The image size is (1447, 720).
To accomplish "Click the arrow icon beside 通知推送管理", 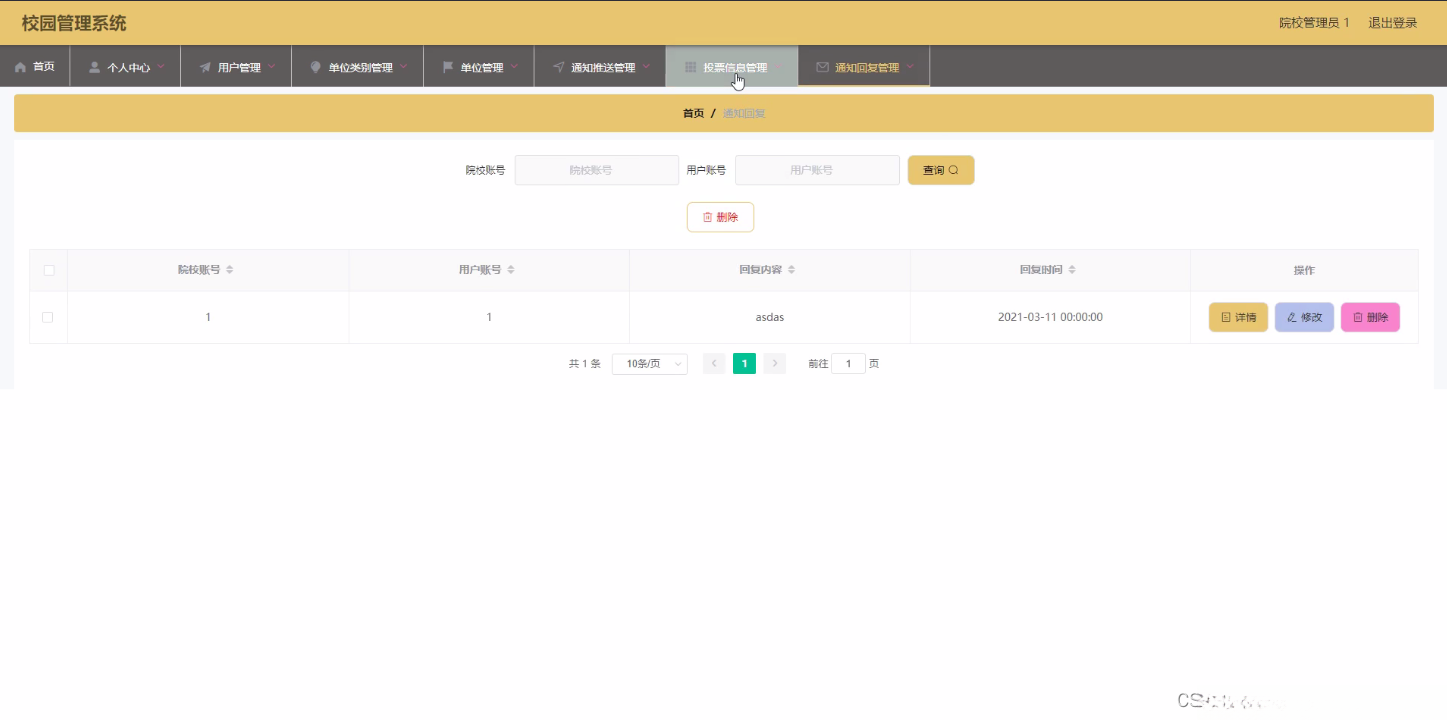I will click(558, 67).
